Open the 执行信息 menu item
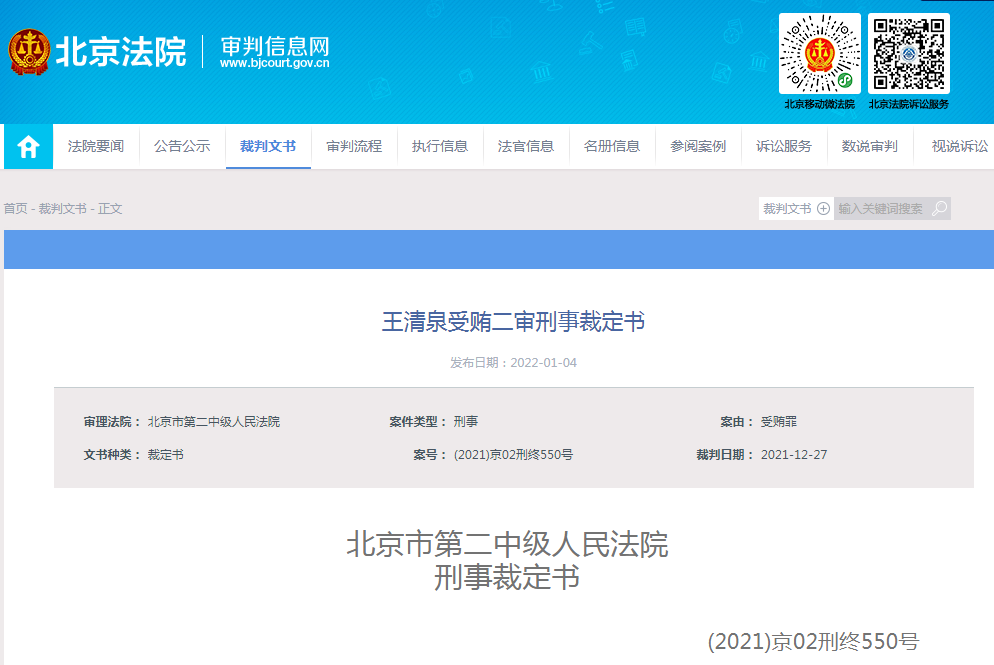The width and height of the screenshot is (994, 665). [440, 147]
